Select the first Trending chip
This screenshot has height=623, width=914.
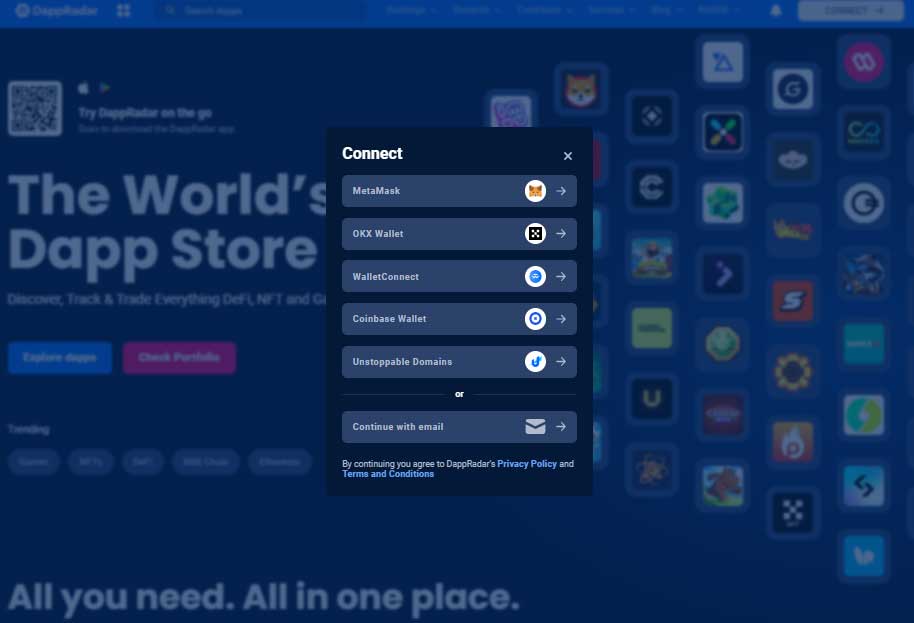click(33, 462)
